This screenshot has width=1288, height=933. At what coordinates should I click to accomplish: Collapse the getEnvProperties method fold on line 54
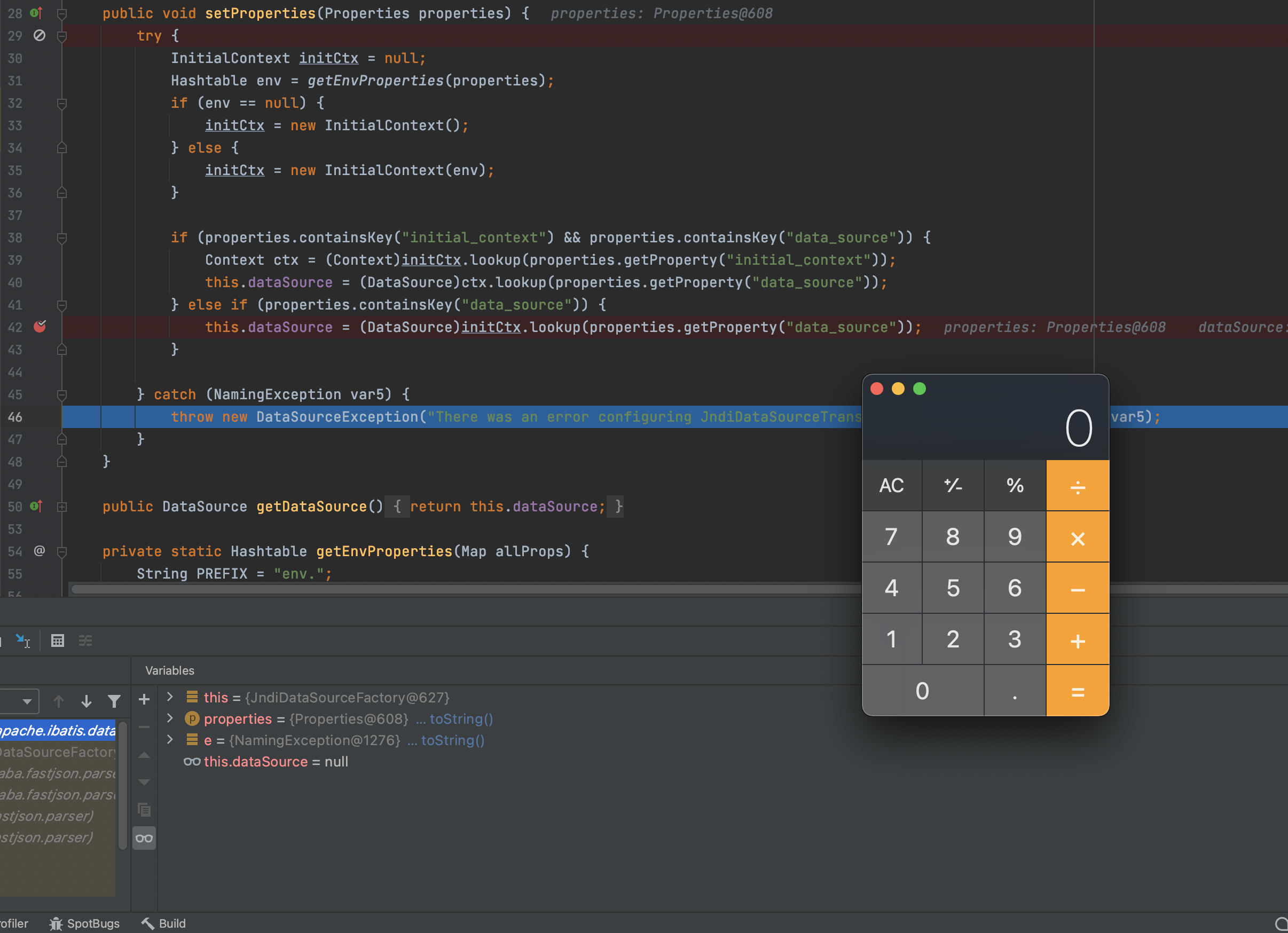click(x=62, y=551)
